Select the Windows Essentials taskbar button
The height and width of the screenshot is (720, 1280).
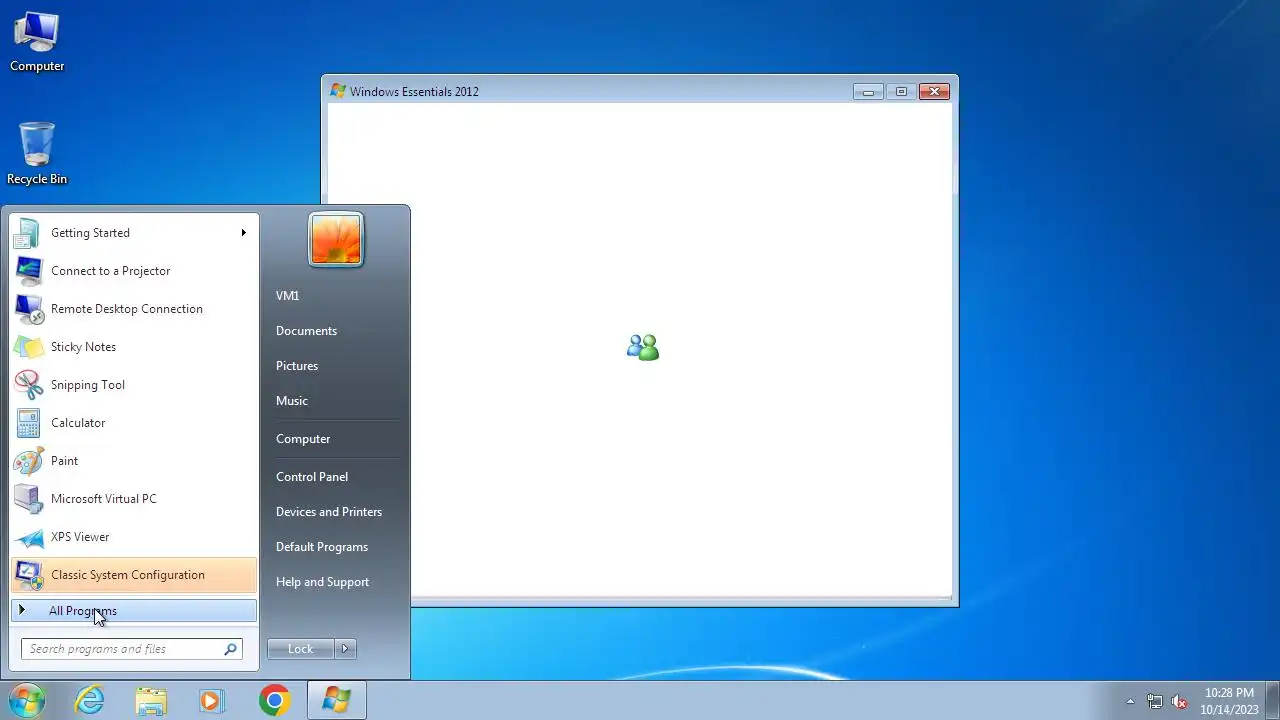pyautogui.click(x=336, y=701)
